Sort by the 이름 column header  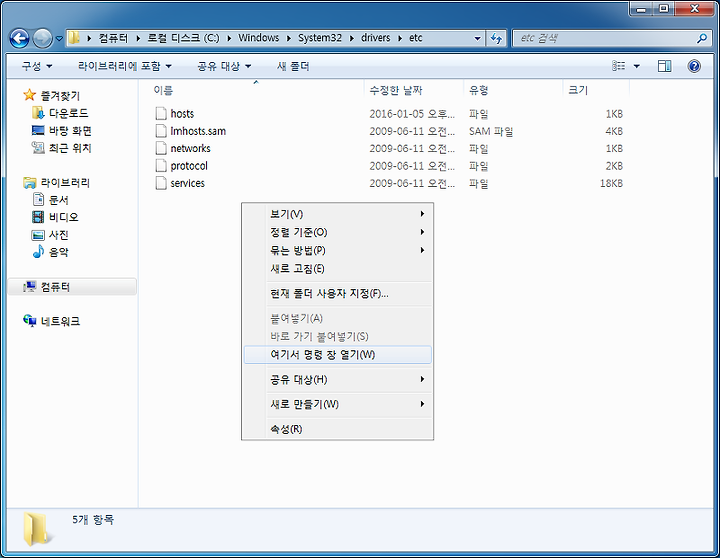(163, 90)
